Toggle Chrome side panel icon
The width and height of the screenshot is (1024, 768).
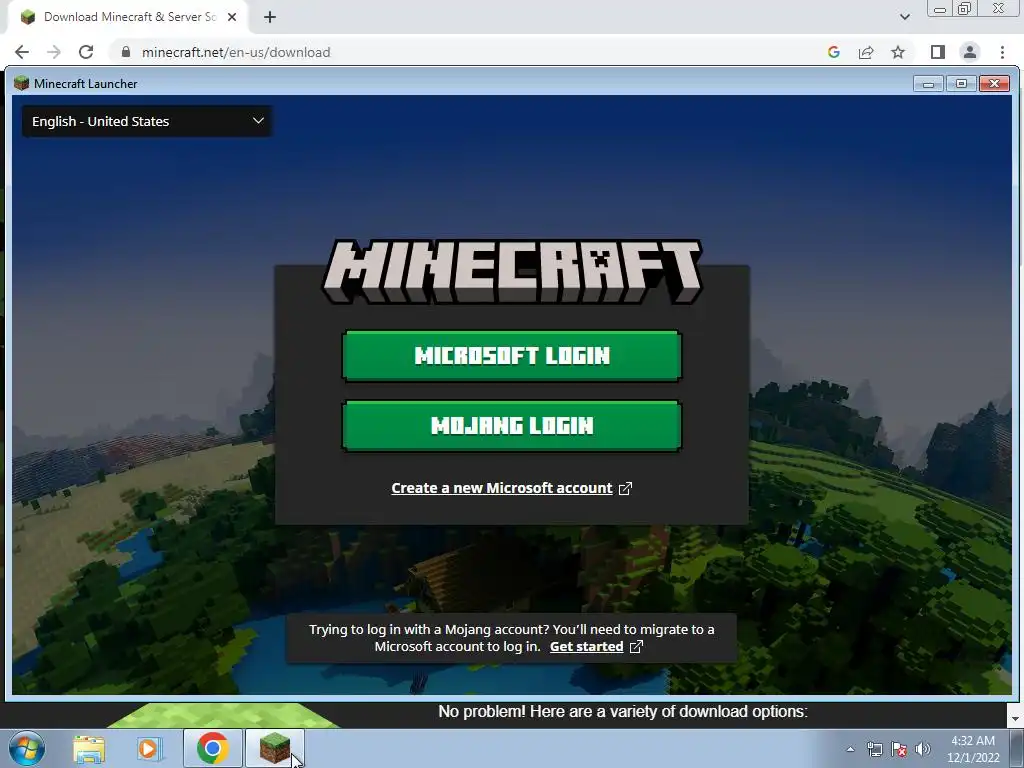938,52
